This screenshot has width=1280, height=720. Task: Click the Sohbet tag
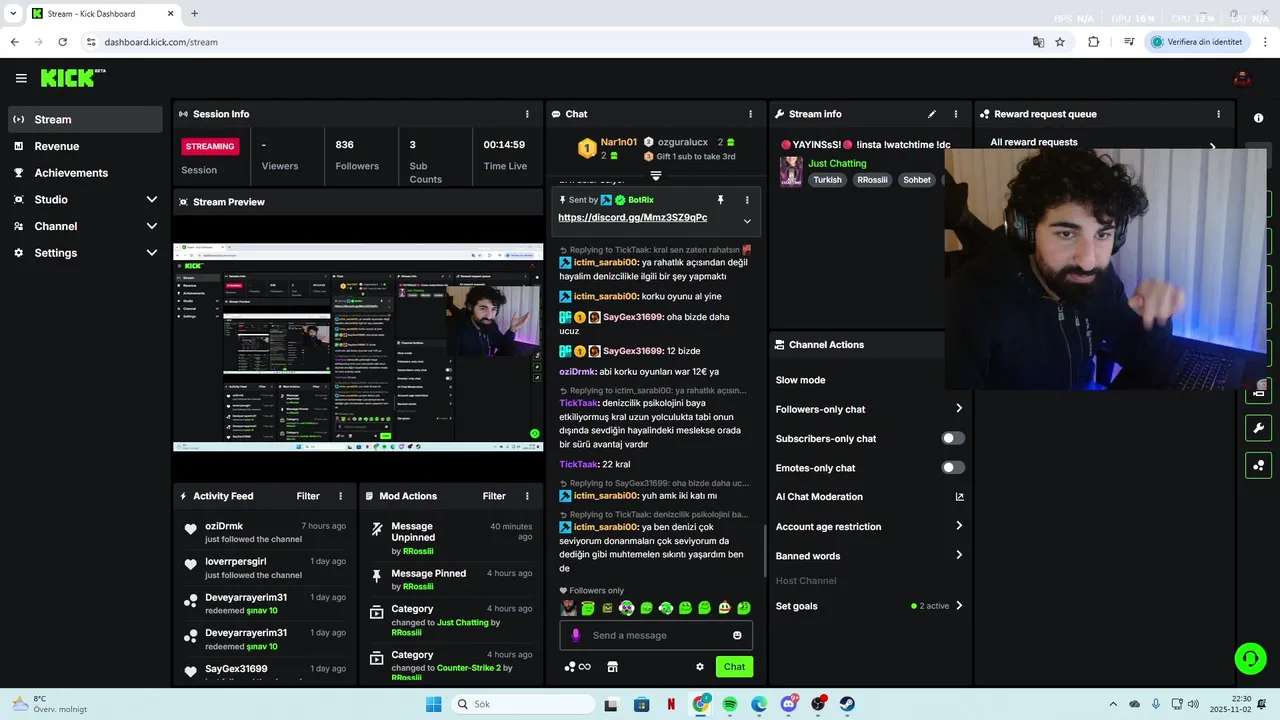[917, 180]
